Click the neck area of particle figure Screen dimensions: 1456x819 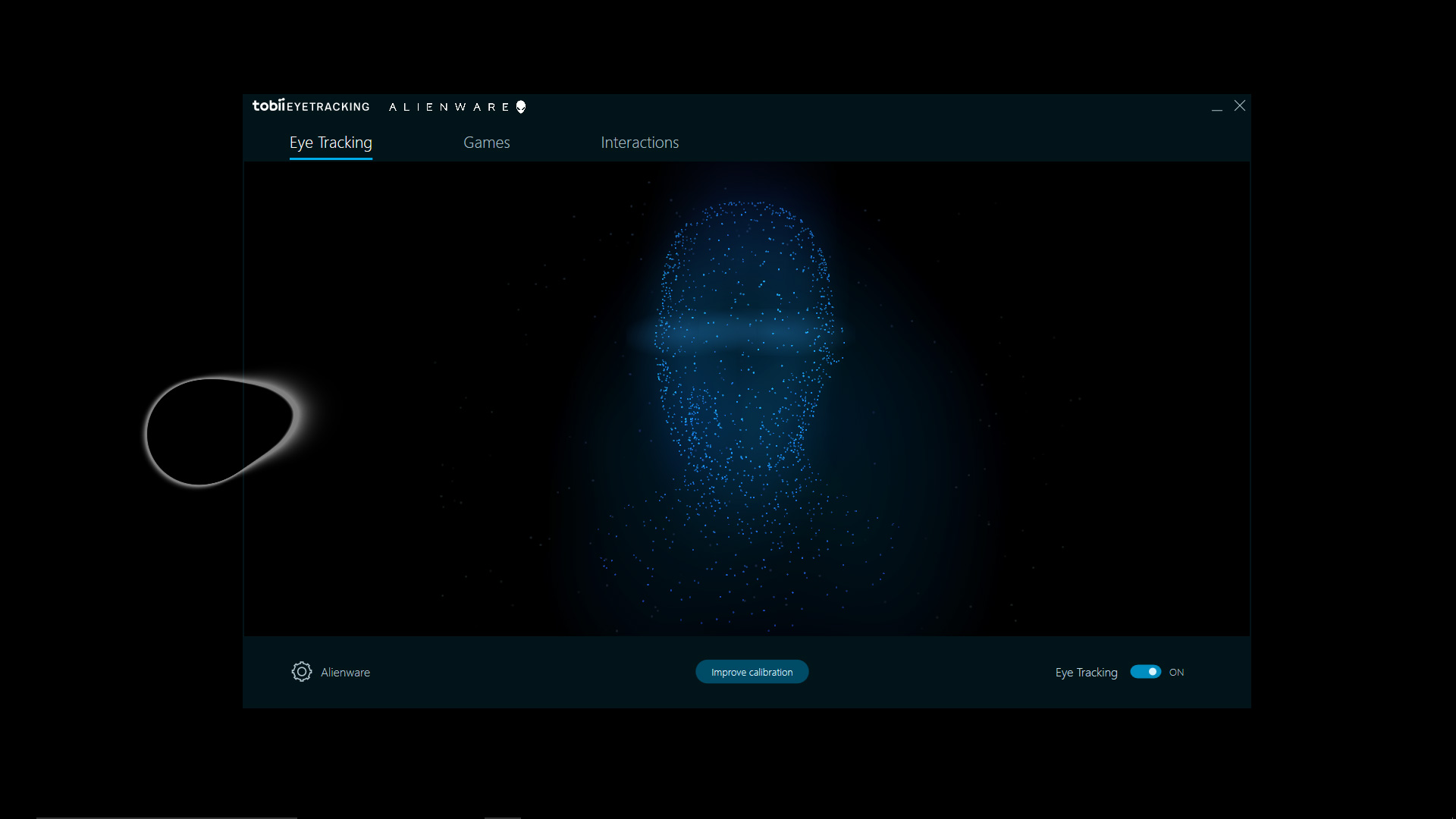[747, 500]
